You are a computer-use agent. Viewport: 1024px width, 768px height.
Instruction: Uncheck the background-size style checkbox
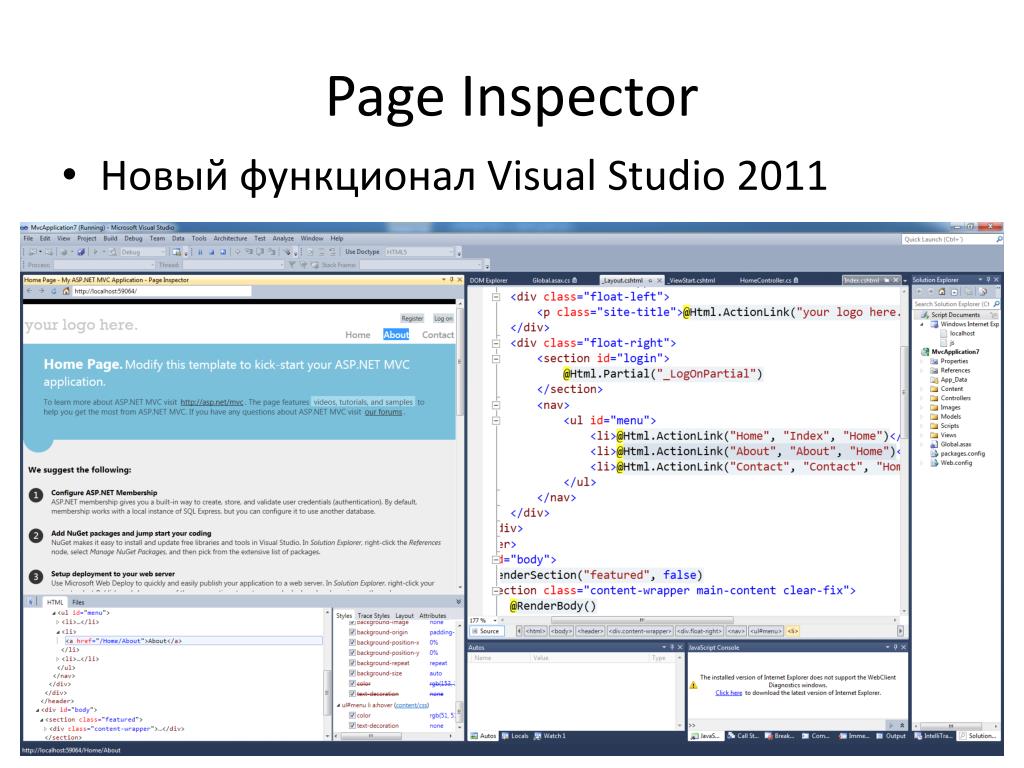click(x=352, y=673)
